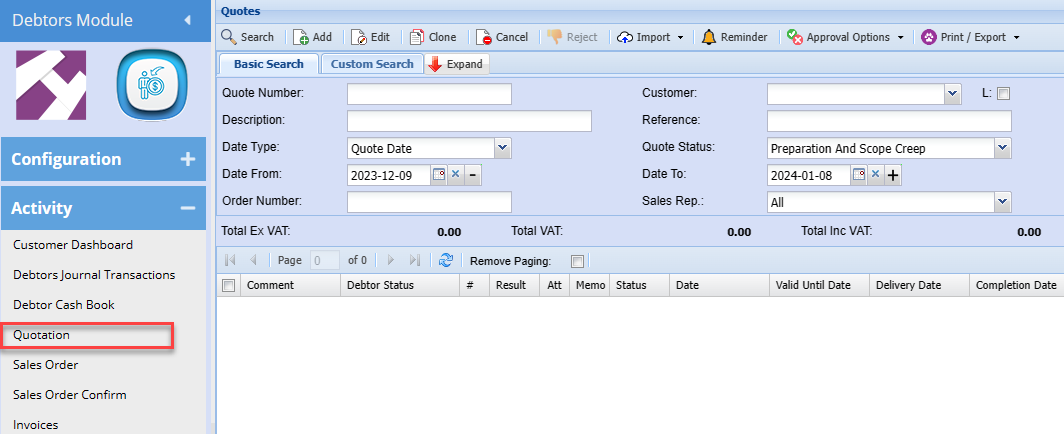This screenshot has height=434, width=1064.
Task: Refresh the quotes grid
Action: 447,260
